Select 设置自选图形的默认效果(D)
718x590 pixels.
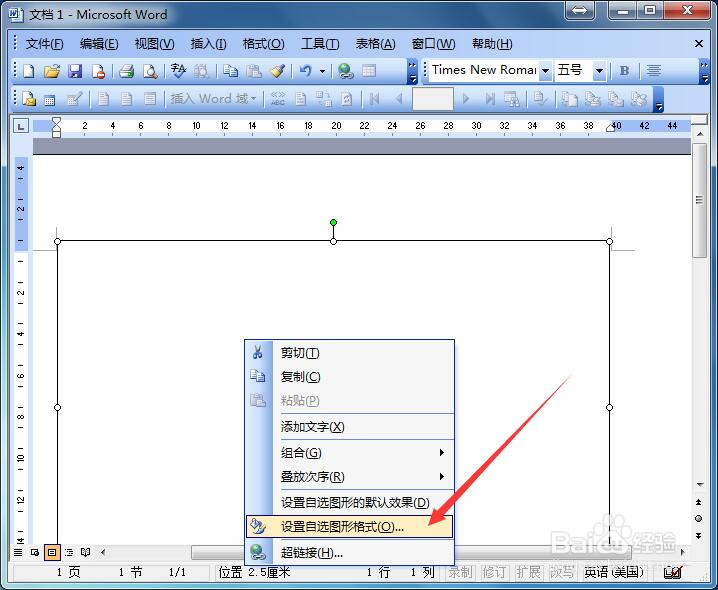click(350, 503)
